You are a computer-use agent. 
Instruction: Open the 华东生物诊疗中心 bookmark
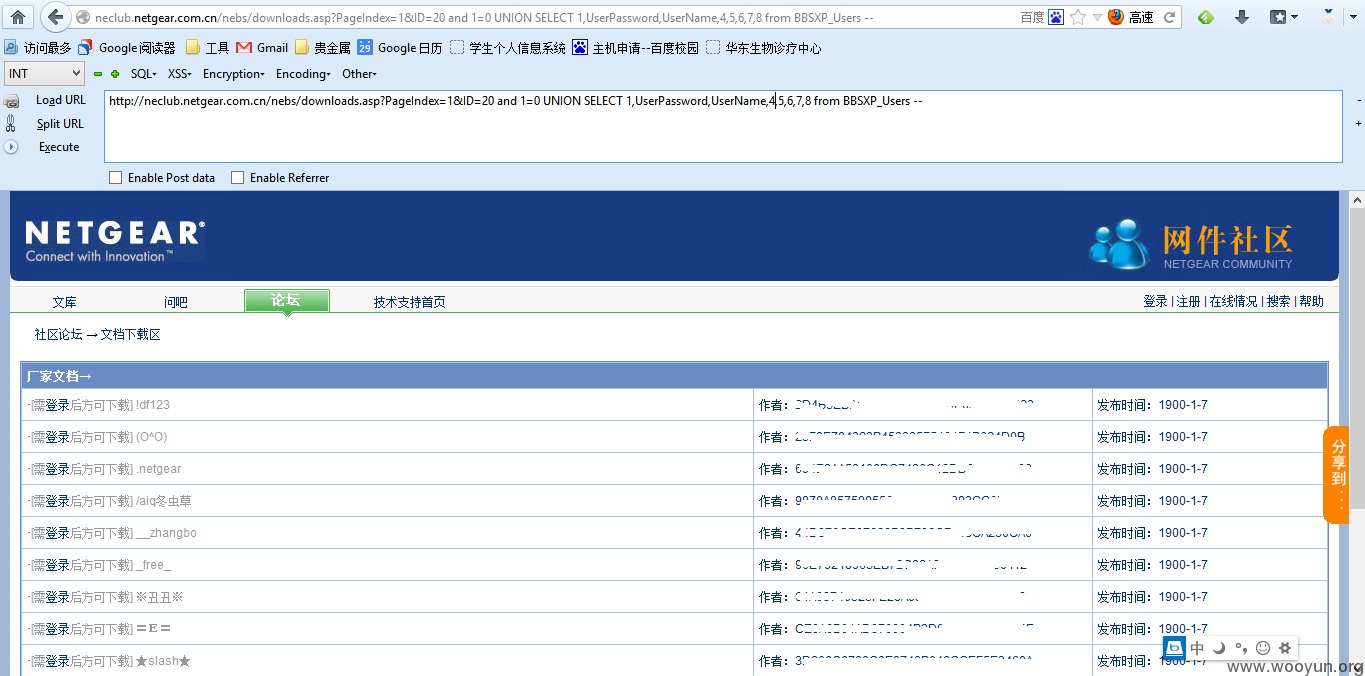pyautogui.click(x=763, y=47)
